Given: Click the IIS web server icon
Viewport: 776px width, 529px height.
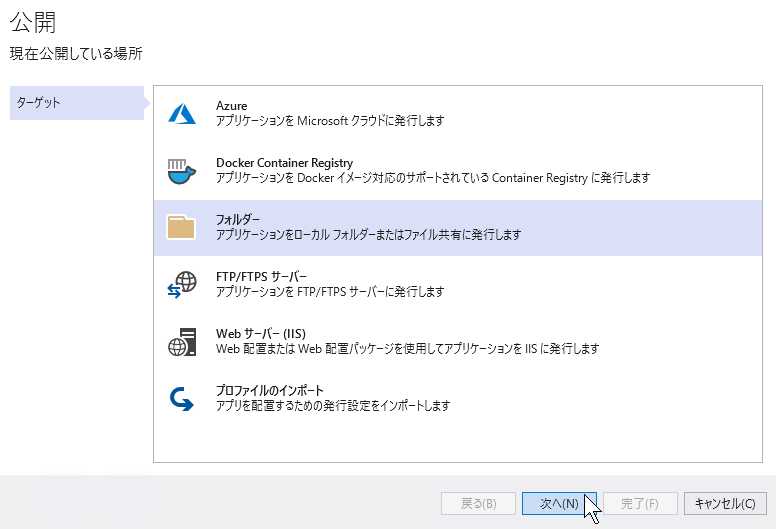Looking at the screenshot, I should point(182,342).
